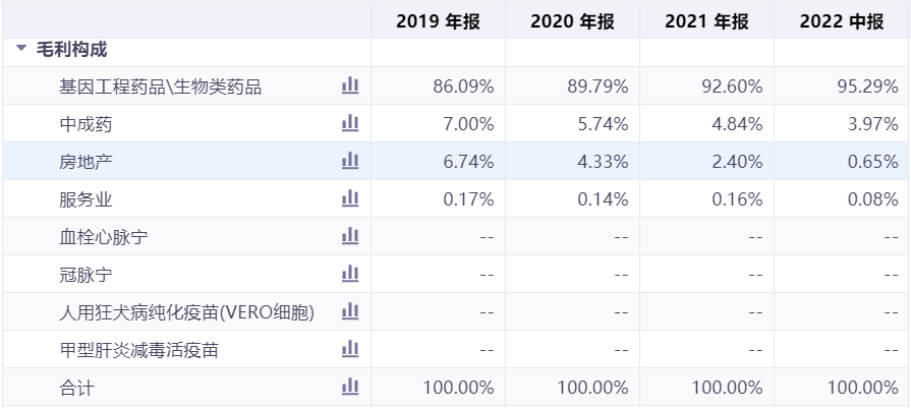The image size is (911, 408).
Task: Open chart icon for 基因工程药品\生物类药品 row
Action: pyautogui.click(x=350, y=86)
